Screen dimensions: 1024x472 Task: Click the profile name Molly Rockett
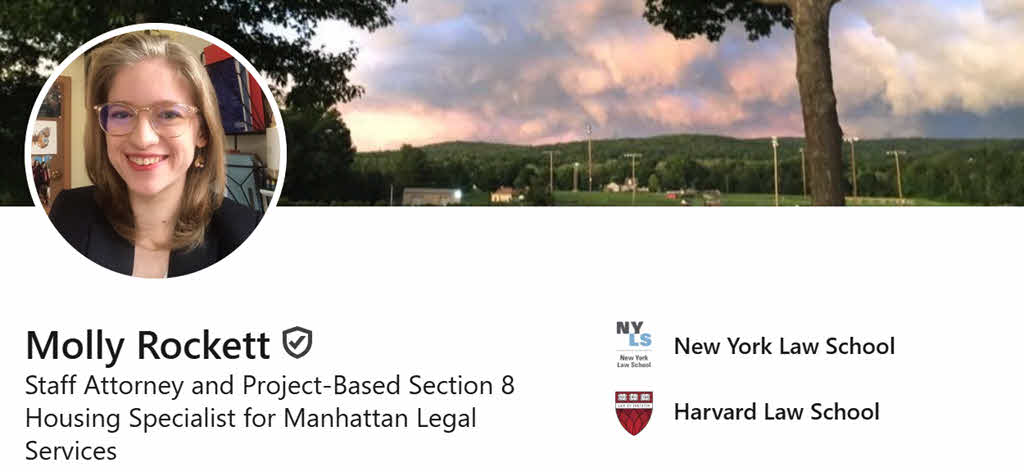click(x=148, y=345)
